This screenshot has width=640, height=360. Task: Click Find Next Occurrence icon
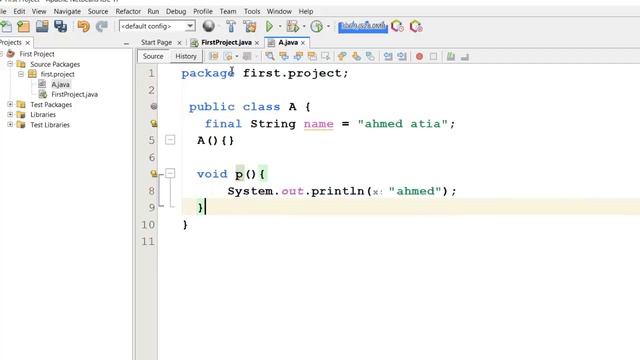coord(298,56)
